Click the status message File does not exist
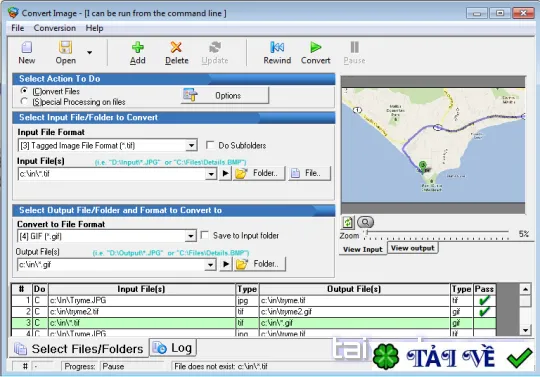This screenshot has width=540, height=377. (x=221, y=366)
